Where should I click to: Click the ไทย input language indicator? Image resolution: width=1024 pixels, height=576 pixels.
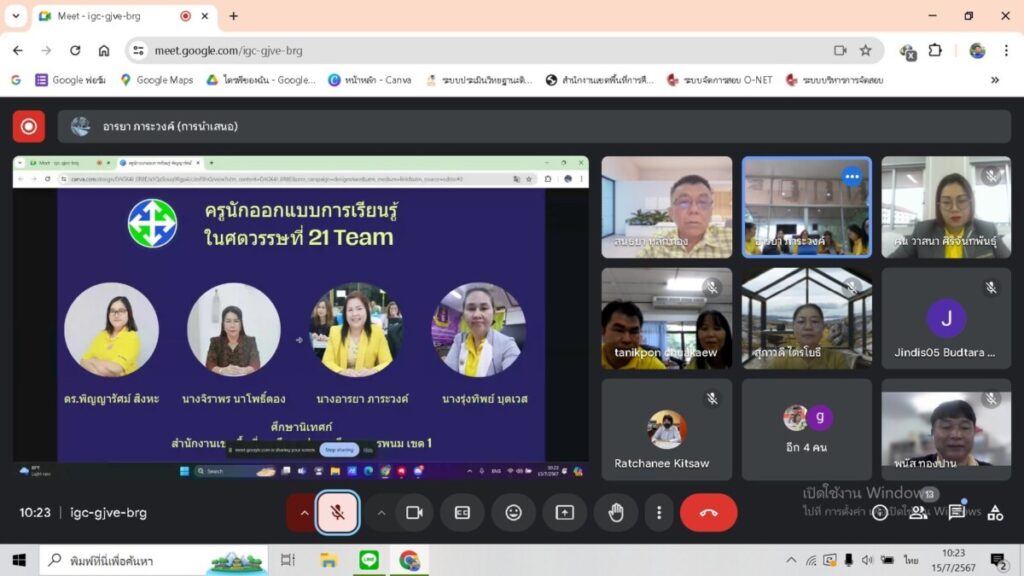(910, 560)
